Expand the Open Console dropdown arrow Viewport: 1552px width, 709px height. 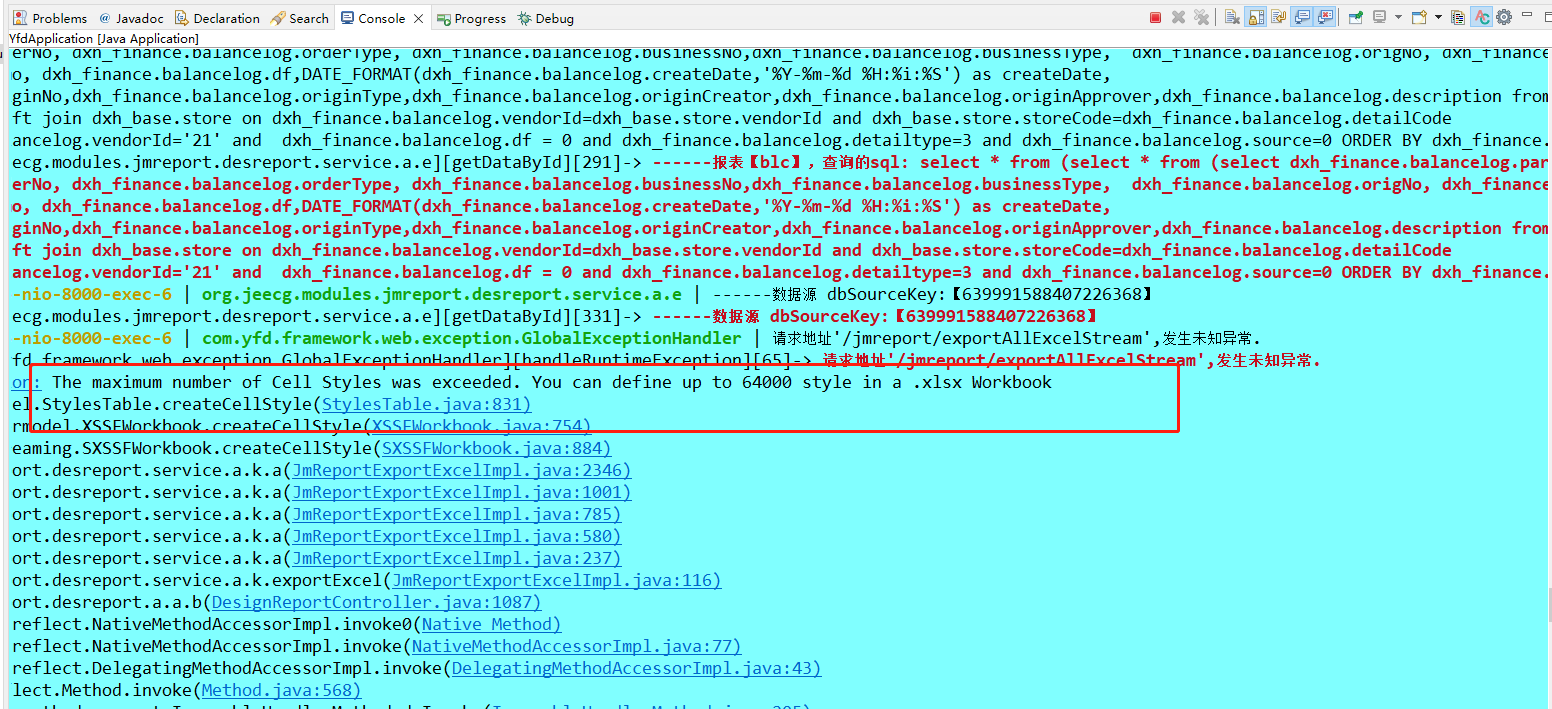pos(1438,17)
